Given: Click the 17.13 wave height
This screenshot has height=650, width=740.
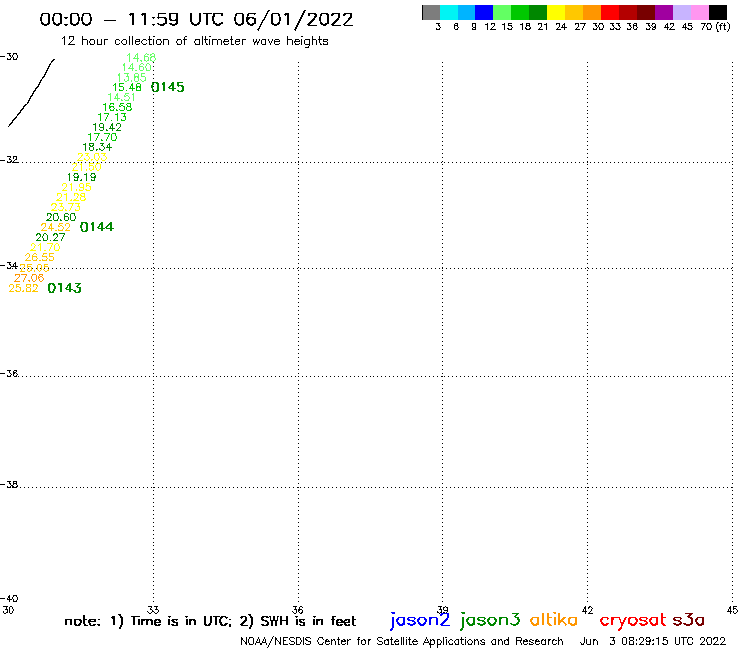Looking at the screenshot, I should [x=112, y=117].
